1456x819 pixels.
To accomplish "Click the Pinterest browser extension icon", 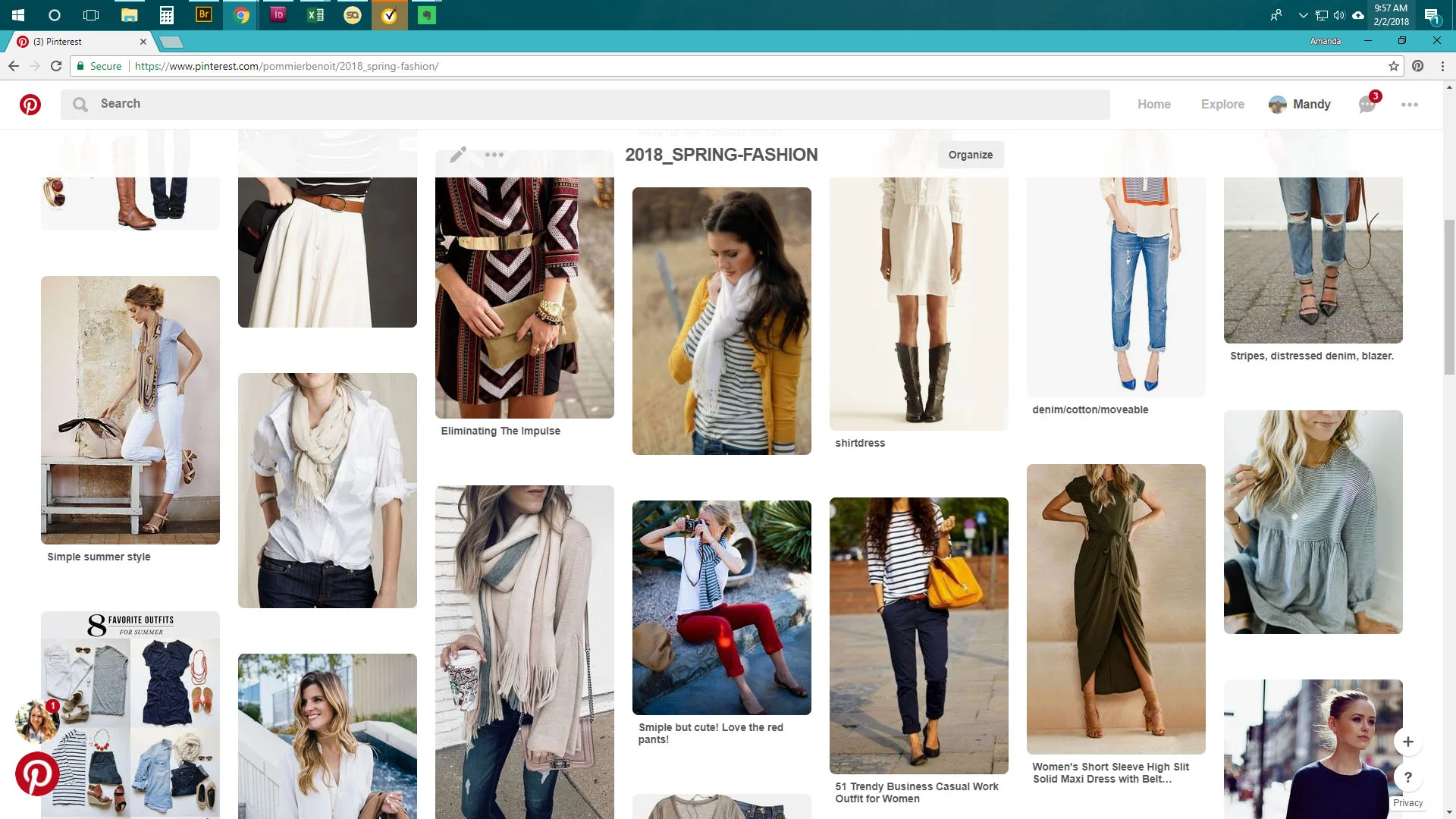I will coord(1418,66).
